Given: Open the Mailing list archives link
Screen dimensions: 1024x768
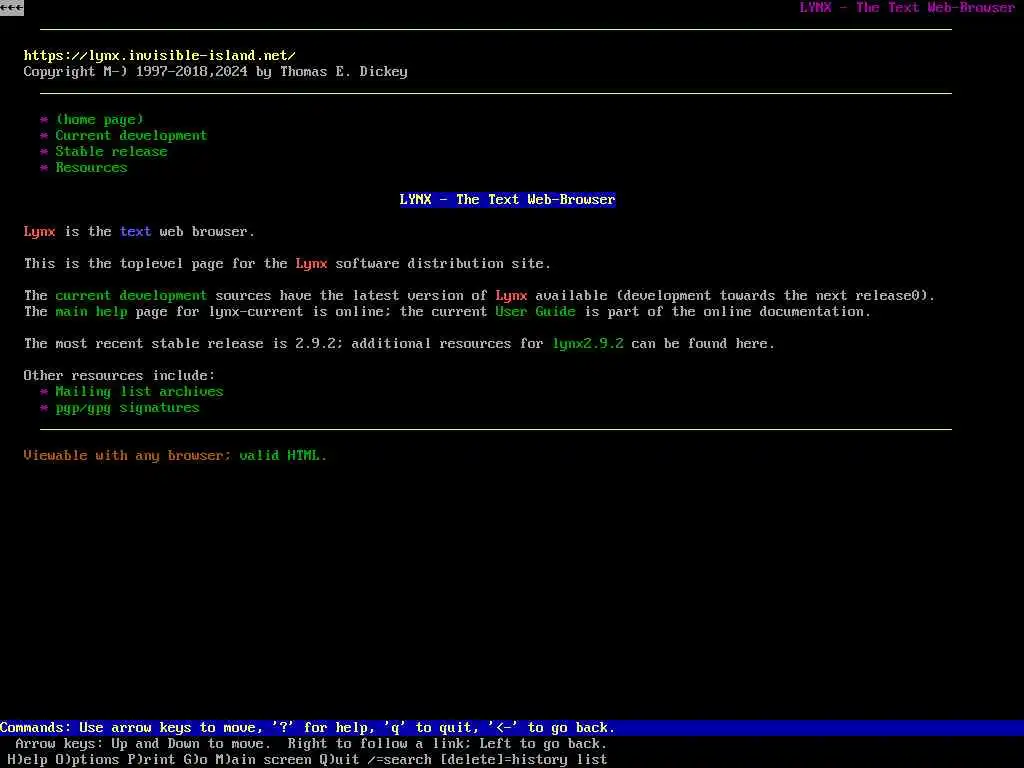Looking at the screenshot, I should (139, 391).
